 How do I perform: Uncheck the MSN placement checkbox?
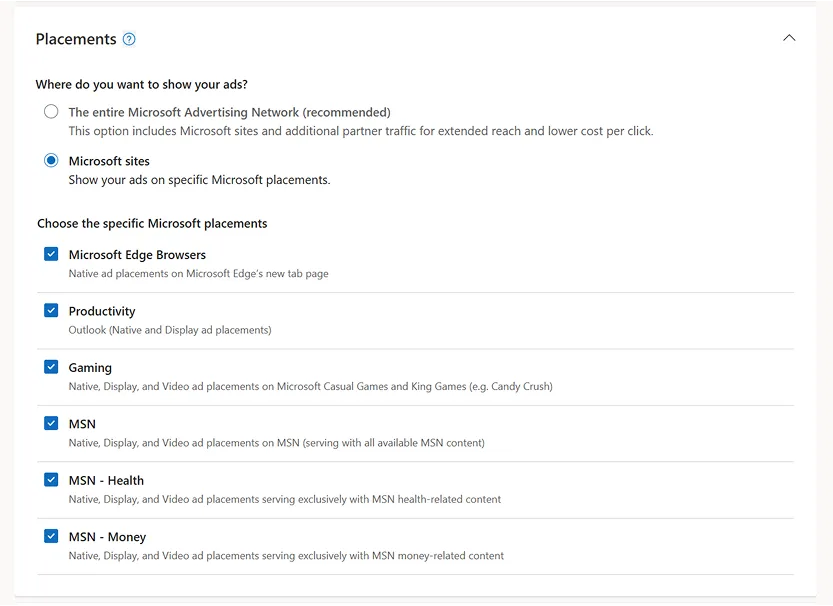tap(51, 423)
